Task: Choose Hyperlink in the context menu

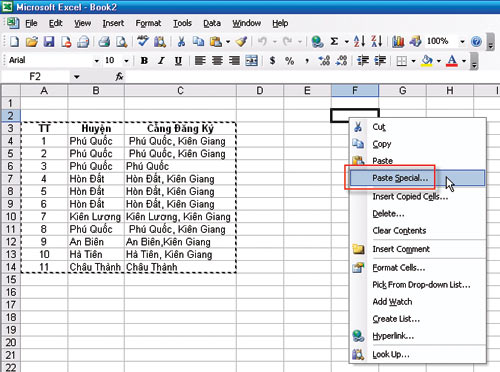Action: coord(417,336)
